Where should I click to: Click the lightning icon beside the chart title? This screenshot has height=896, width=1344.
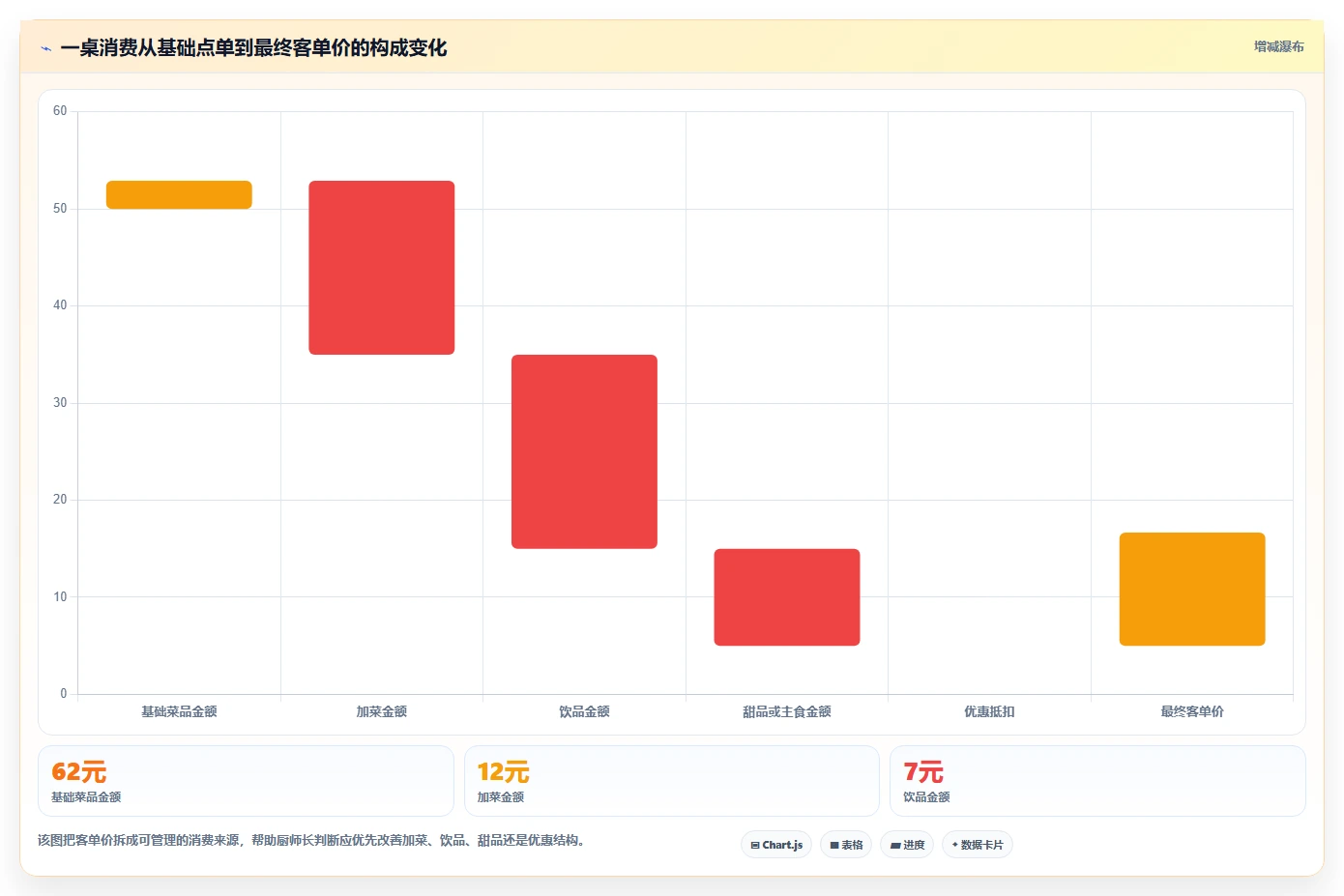(x=45, y=48)
